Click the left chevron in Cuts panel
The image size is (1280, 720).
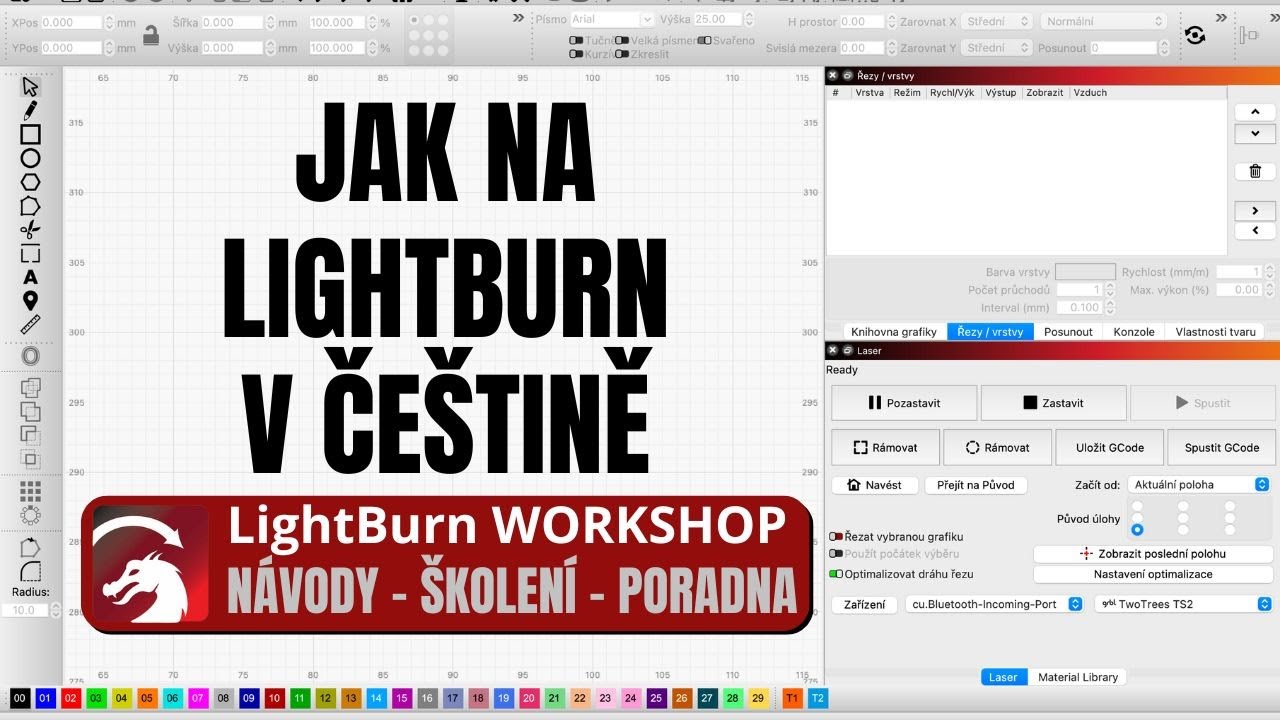click(x=1255, y=231)
